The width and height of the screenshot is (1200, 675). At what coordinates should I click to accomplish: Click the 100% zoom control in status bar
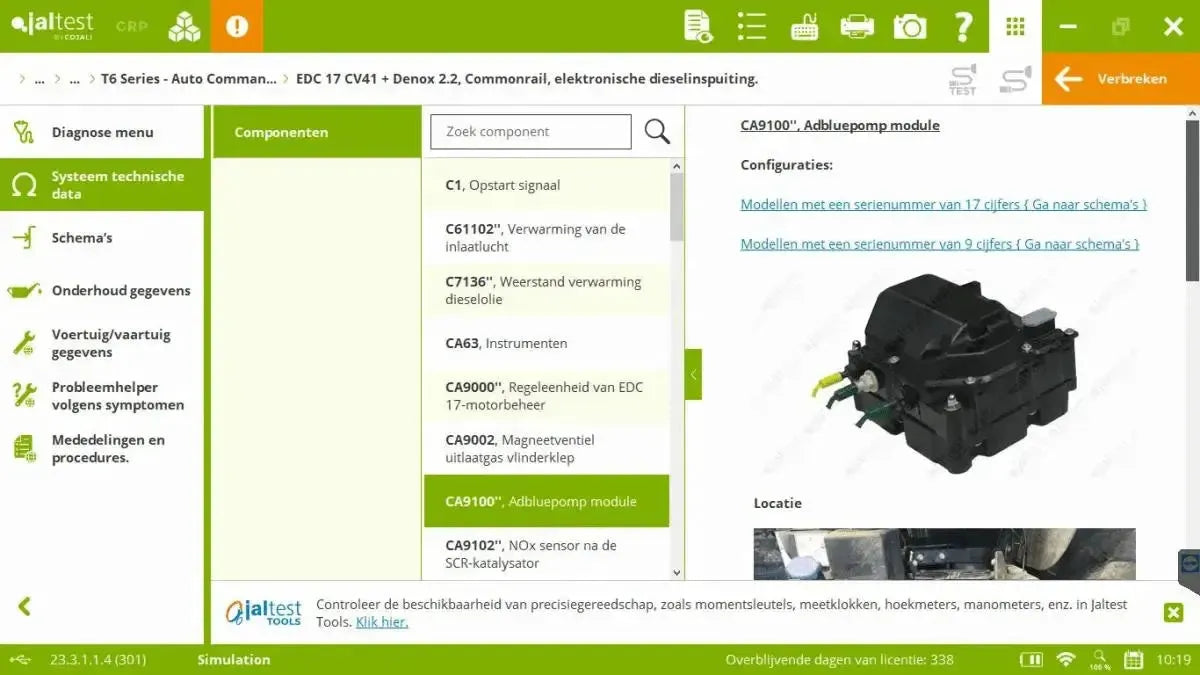click(x=1099, y=659)
